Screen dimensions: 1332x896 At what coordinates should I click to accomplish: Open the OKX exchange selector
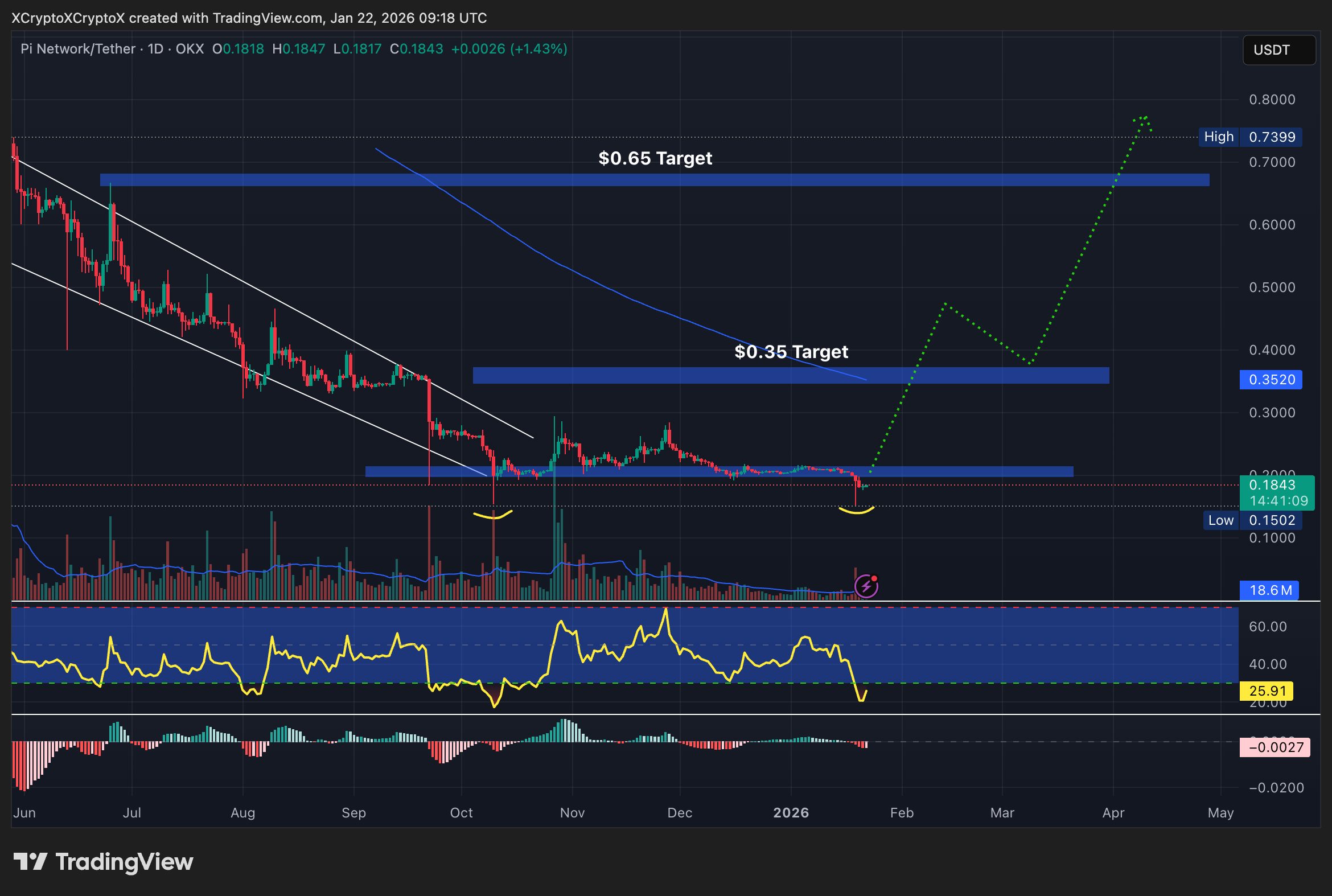click(x=188, y=49)
